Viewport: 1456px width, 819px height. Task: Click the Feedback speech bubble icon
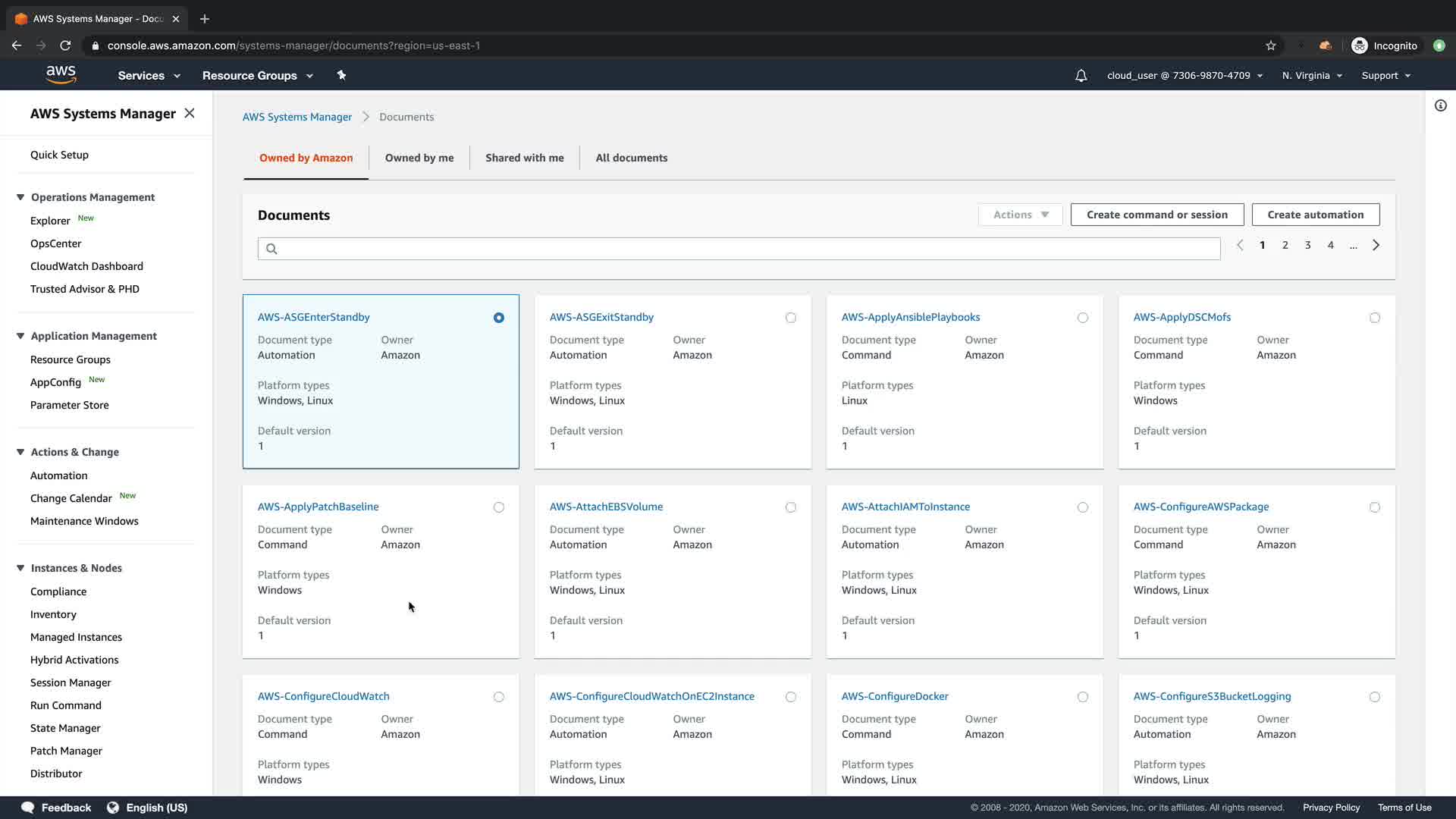[x=27, y=807]
